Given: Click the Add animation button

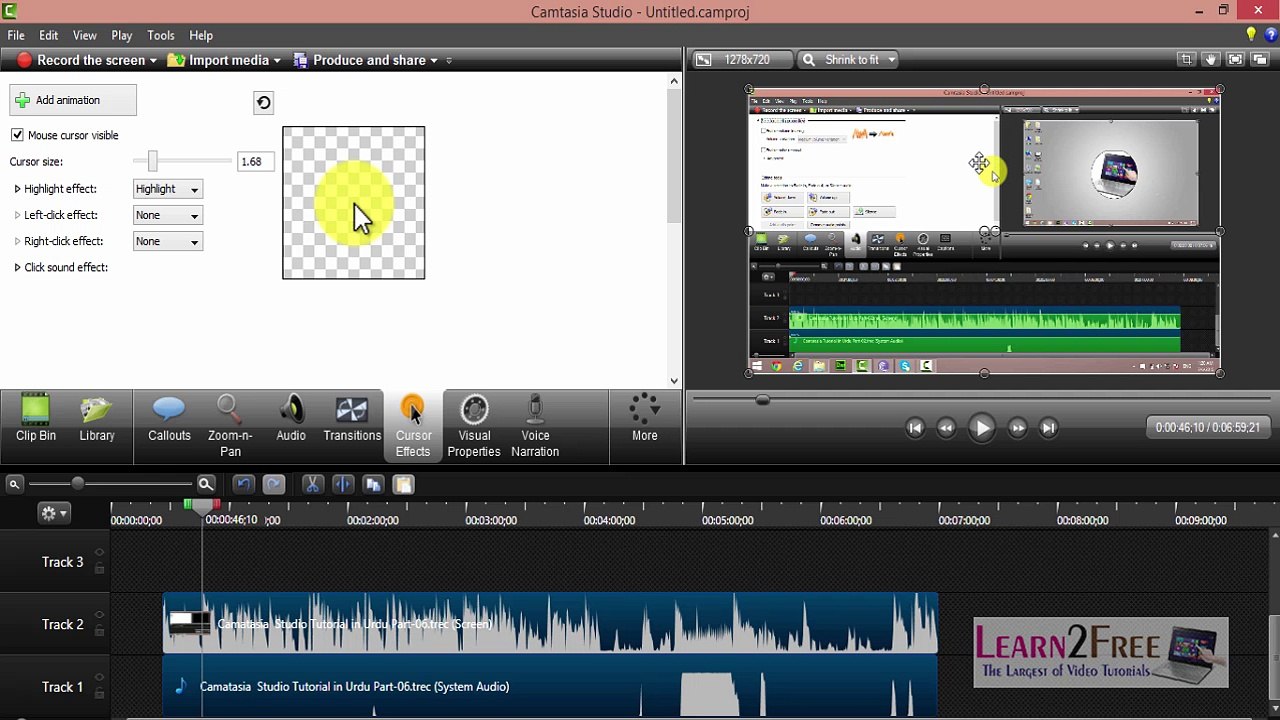Looking at the screenshot, I should 73,100.
